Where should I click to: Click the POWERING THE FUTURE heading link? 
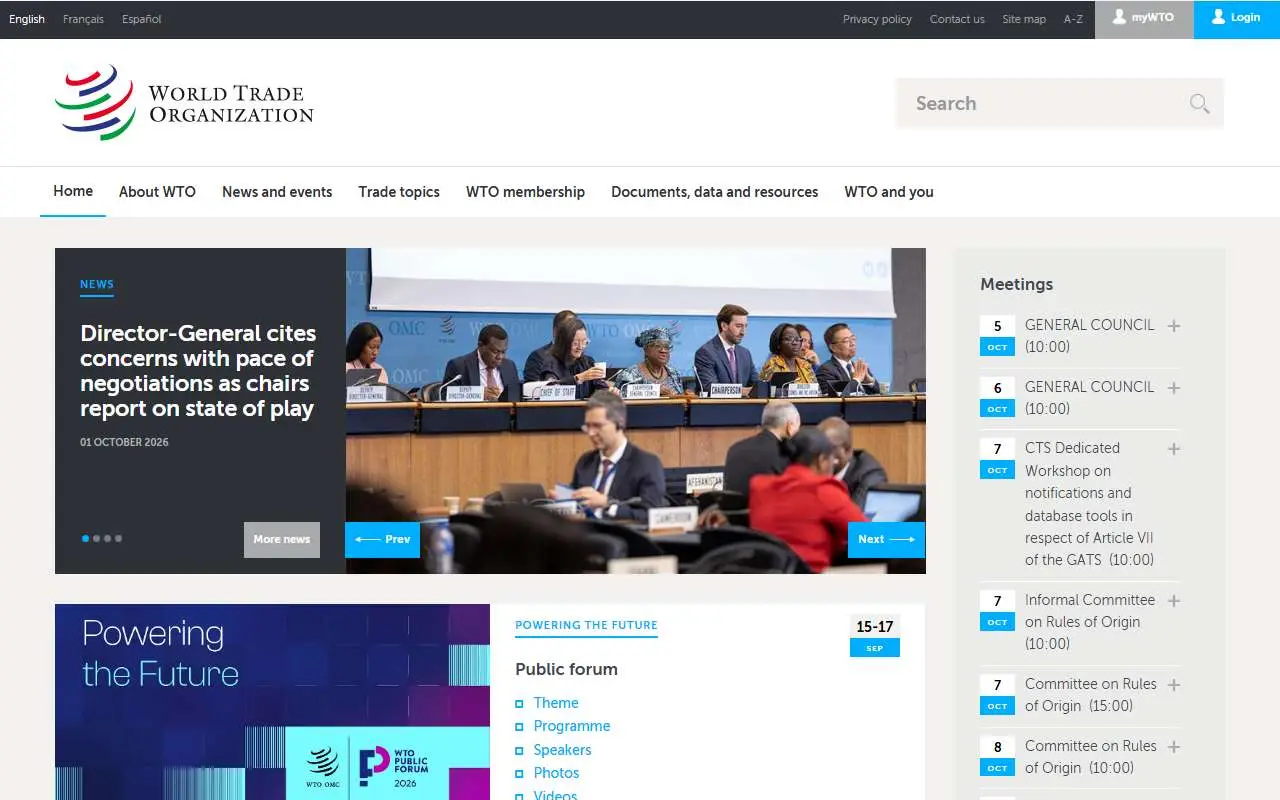(x=586, y=625)
